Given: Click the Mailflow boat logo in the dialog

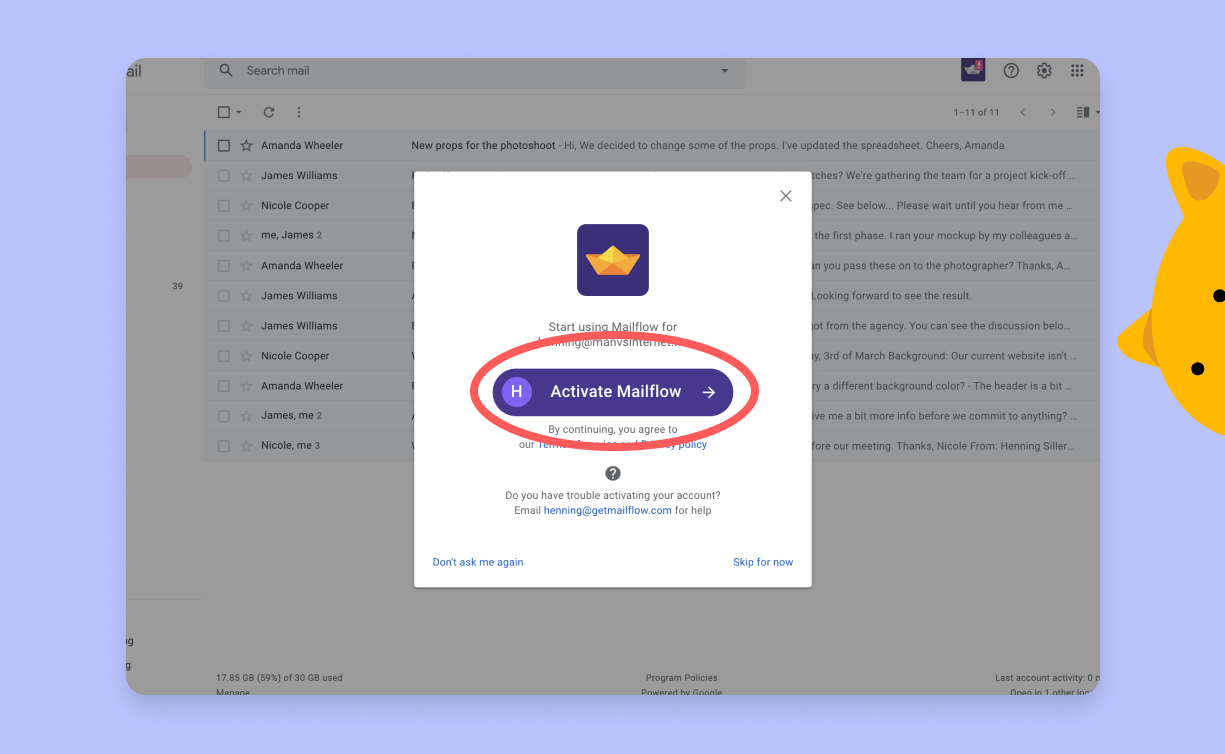Looking at the screenshot, I should click(x=613, y=260).
